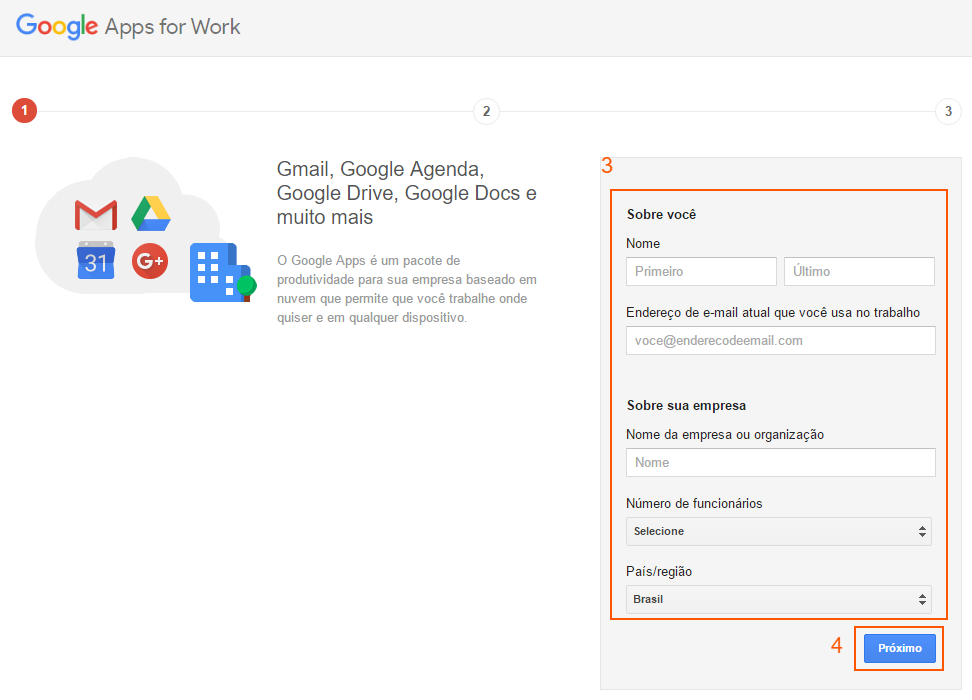Click the company name Nome field

[780, 463]
